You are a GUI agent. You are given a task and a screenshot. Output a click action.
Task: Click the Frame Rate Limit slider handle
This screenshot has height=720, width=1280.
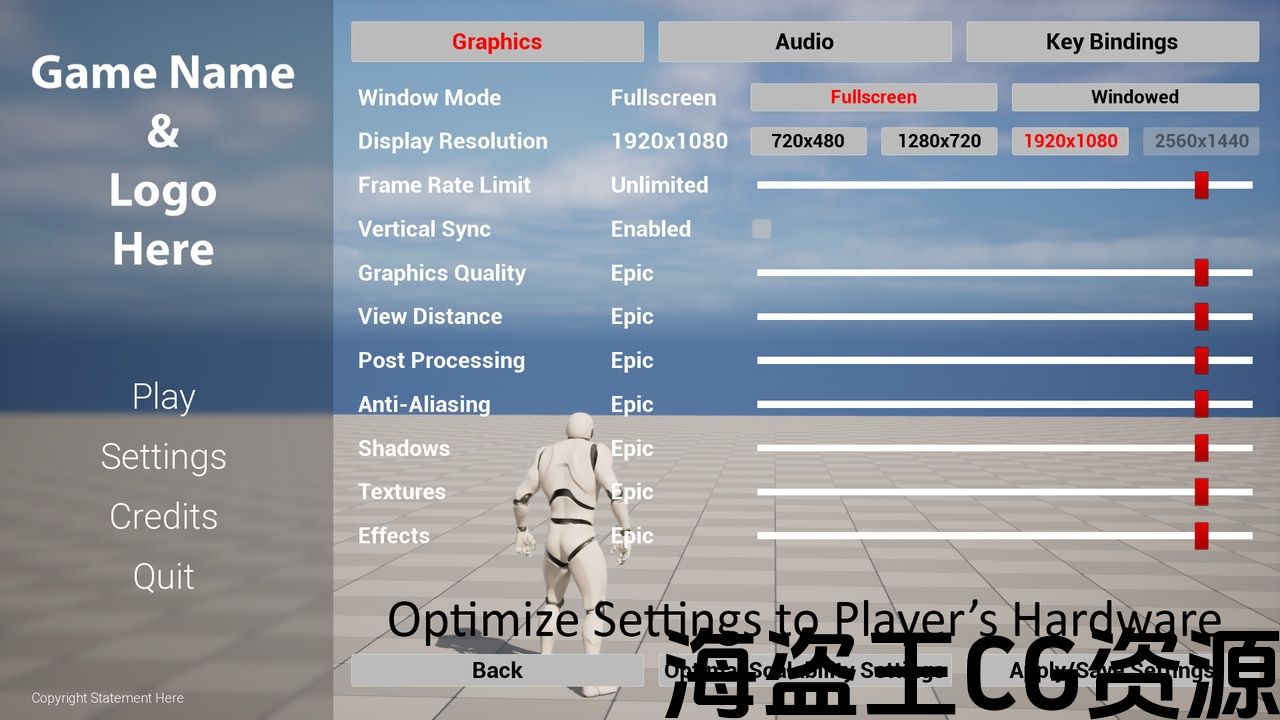tap(1201, 185)
